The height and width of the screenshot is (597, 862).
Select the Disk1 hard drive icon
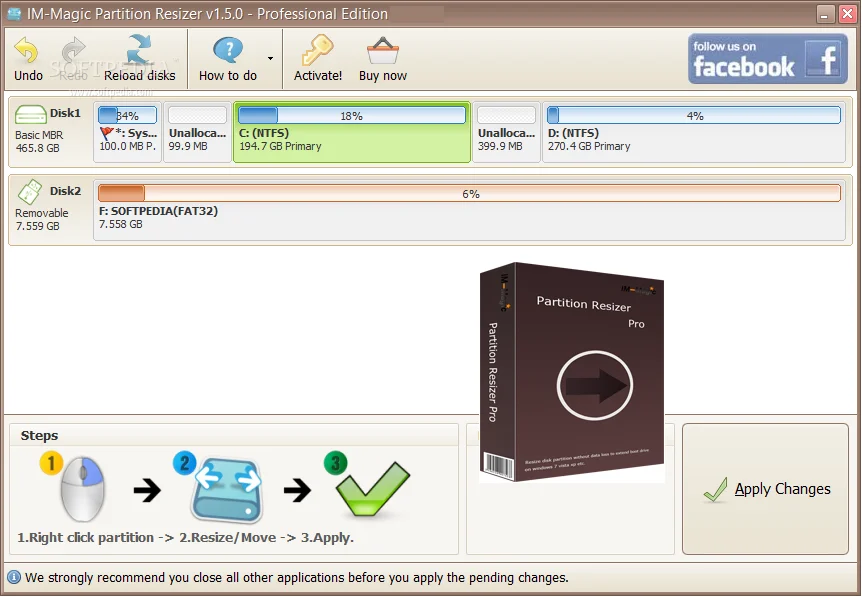[31, 114]
